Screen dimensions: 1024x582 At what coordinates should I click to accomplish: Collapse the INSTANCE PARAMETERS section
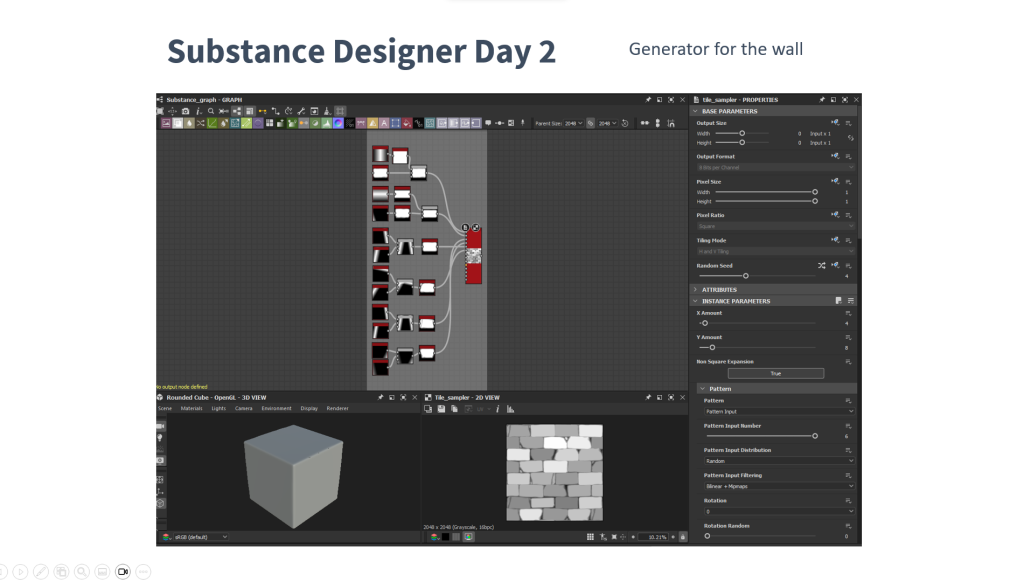696,301
